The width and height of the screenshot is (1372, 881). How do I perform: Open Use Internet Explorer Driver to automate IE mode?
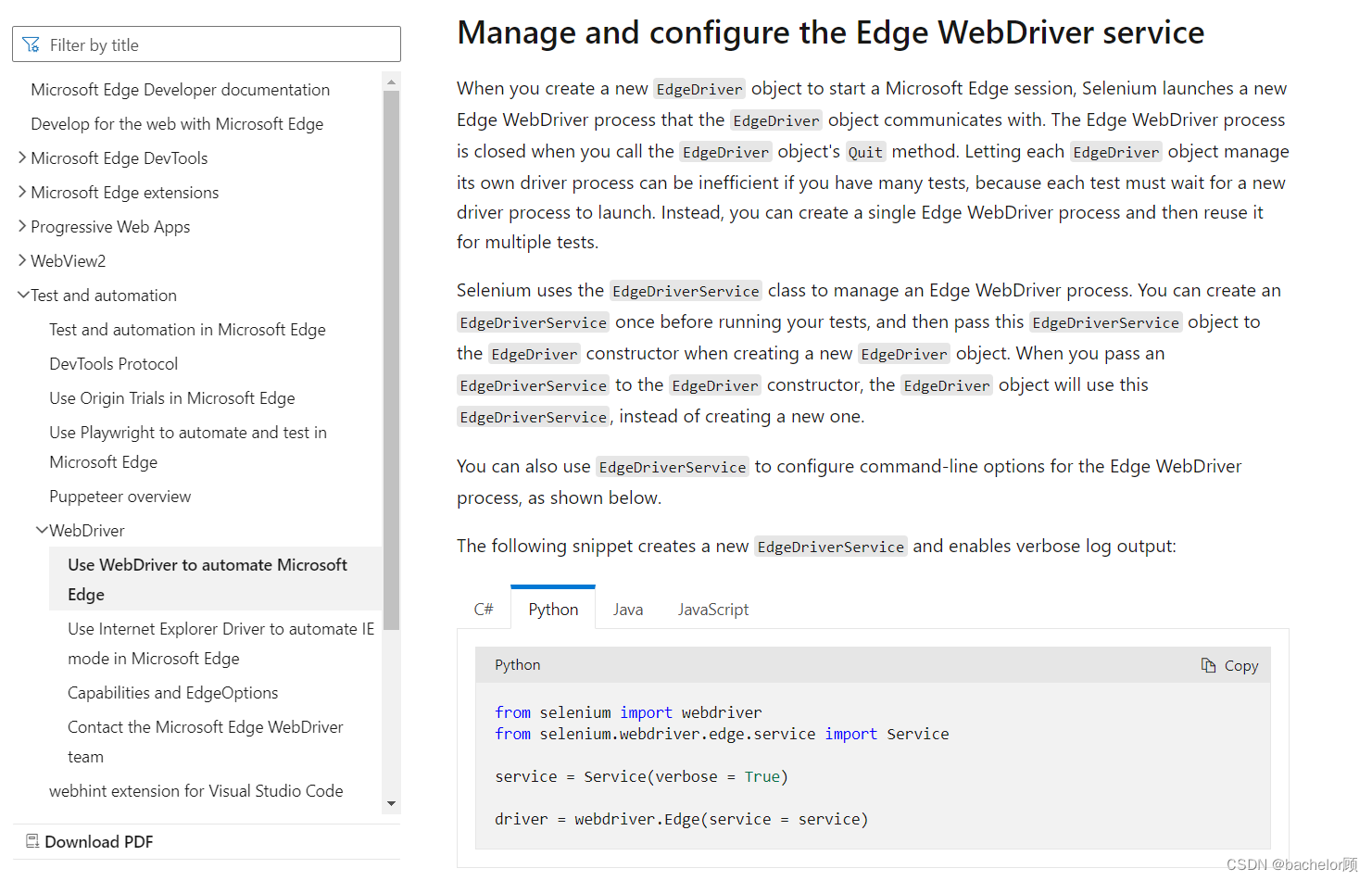221,643
